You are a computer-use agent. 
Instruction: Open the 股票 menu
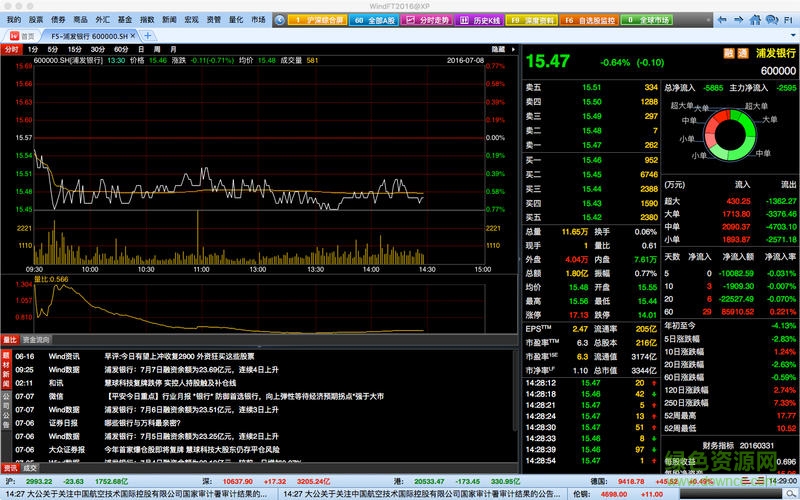36,19
